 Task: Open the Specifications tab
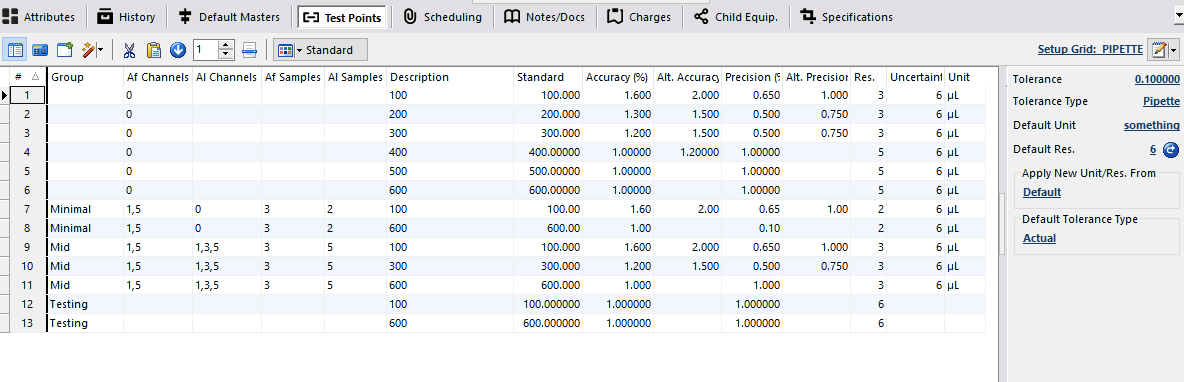(846, 17)
